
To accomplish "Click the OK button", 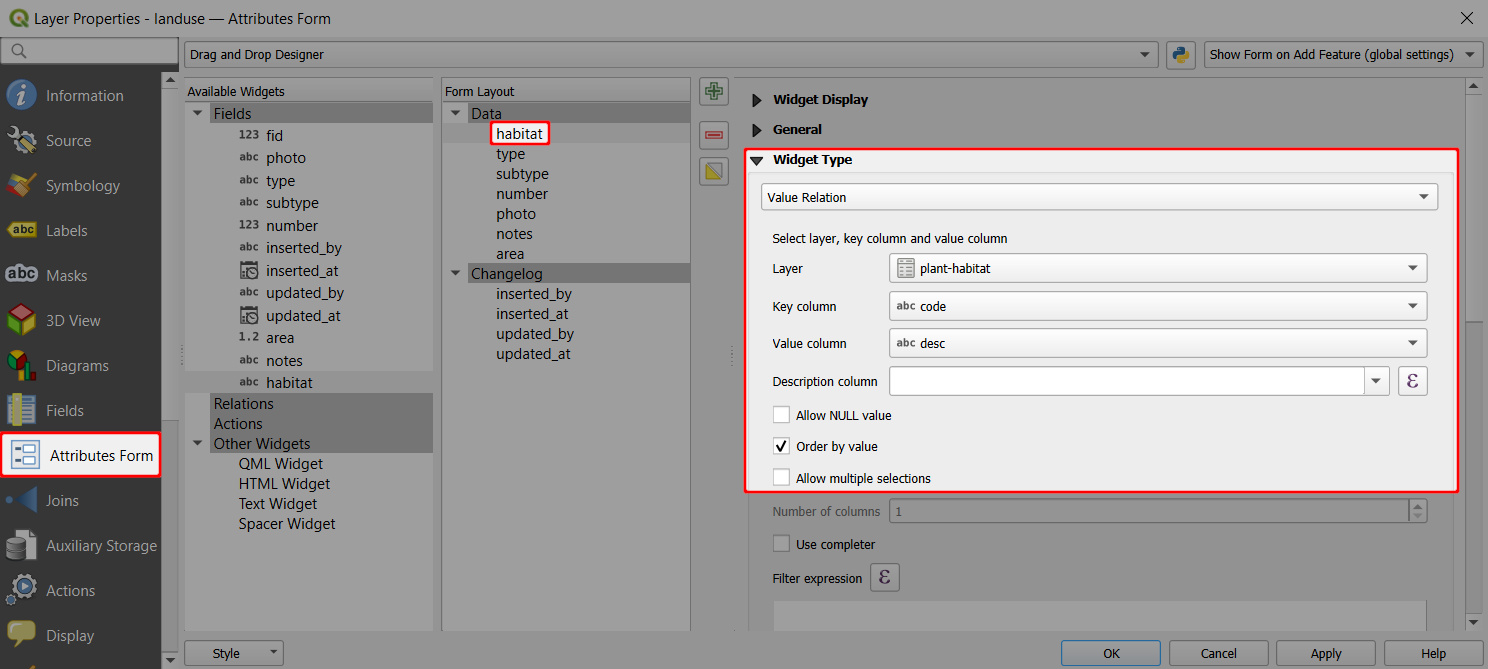I will tap(1111, 653).
